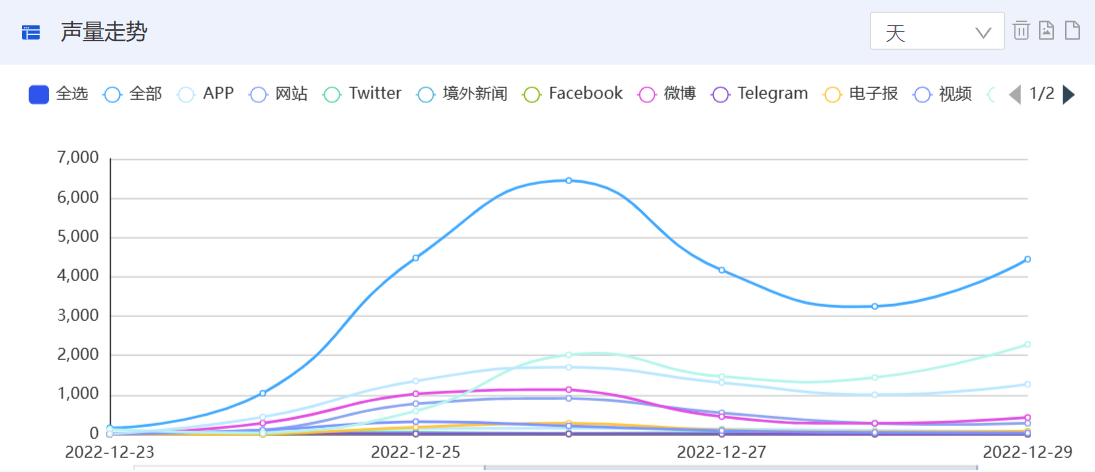Toggle the 电子报 legend item
1095x472 pixels.
(x=860, y=94)
